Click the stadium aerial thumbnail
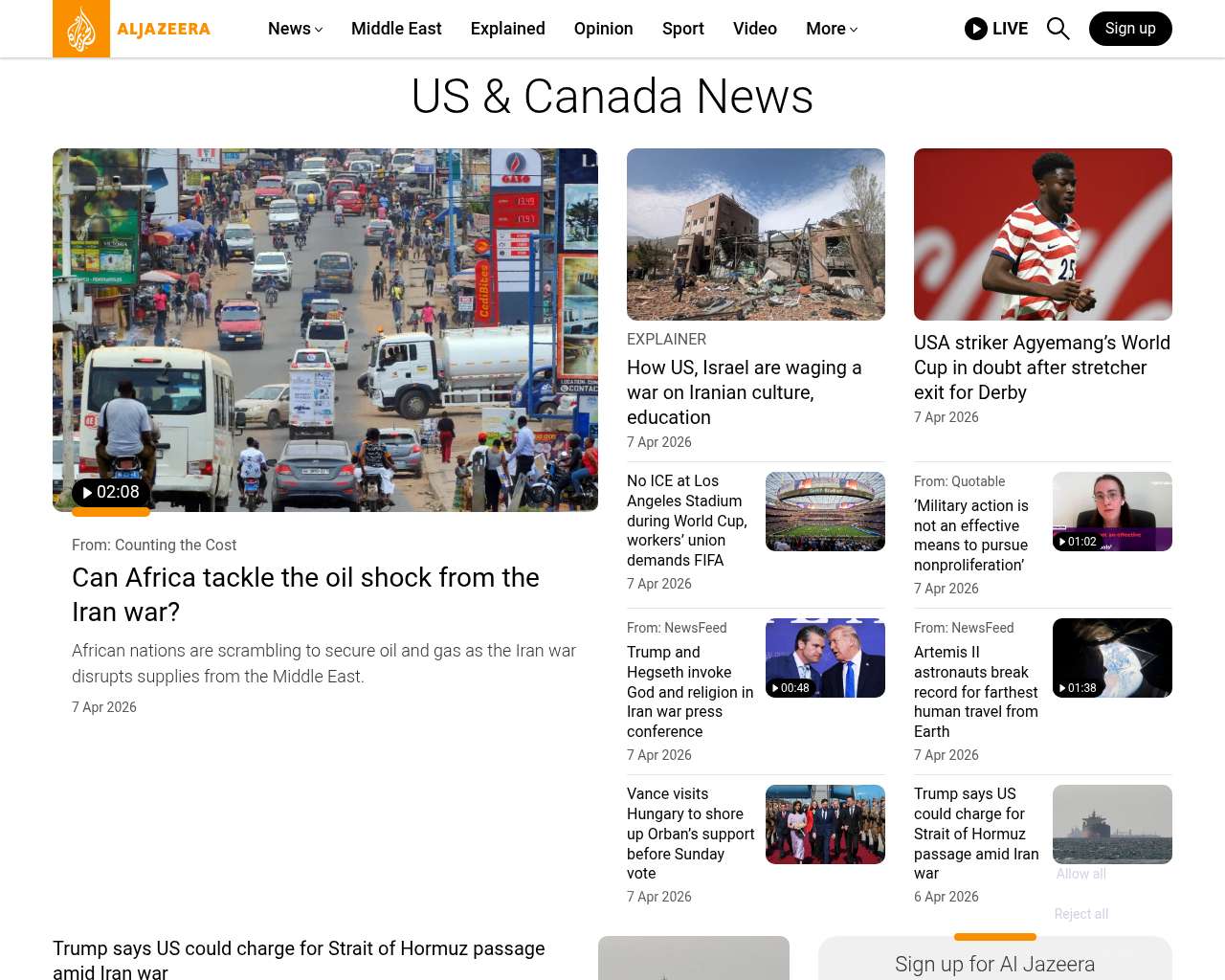Screen dimensions: 1225x980 click(x=825, y=511)
